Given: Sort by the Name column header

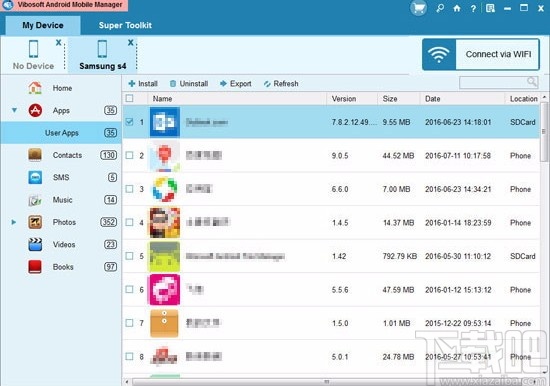Looking at the screenshot, I should pyautogui.click(x=237, y=99).
